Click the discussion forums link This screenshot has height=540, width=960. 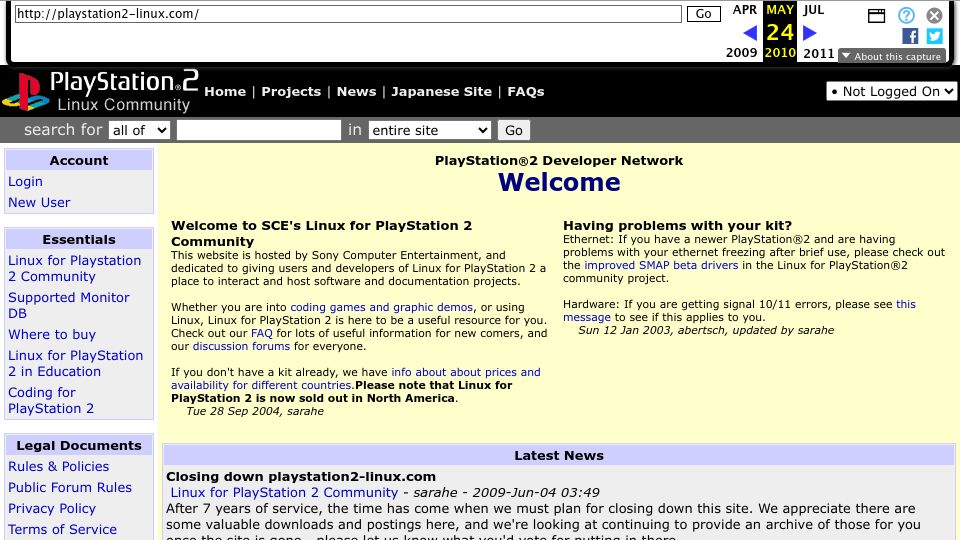tap(241, 346)
